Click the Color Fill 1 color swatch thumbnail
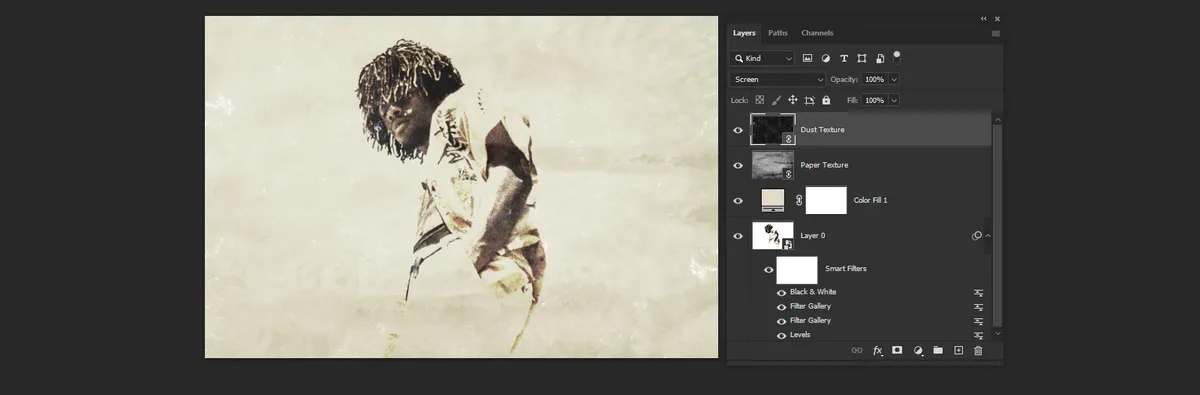This screenshot has height=395, width=1200. (x=774, y=200)
